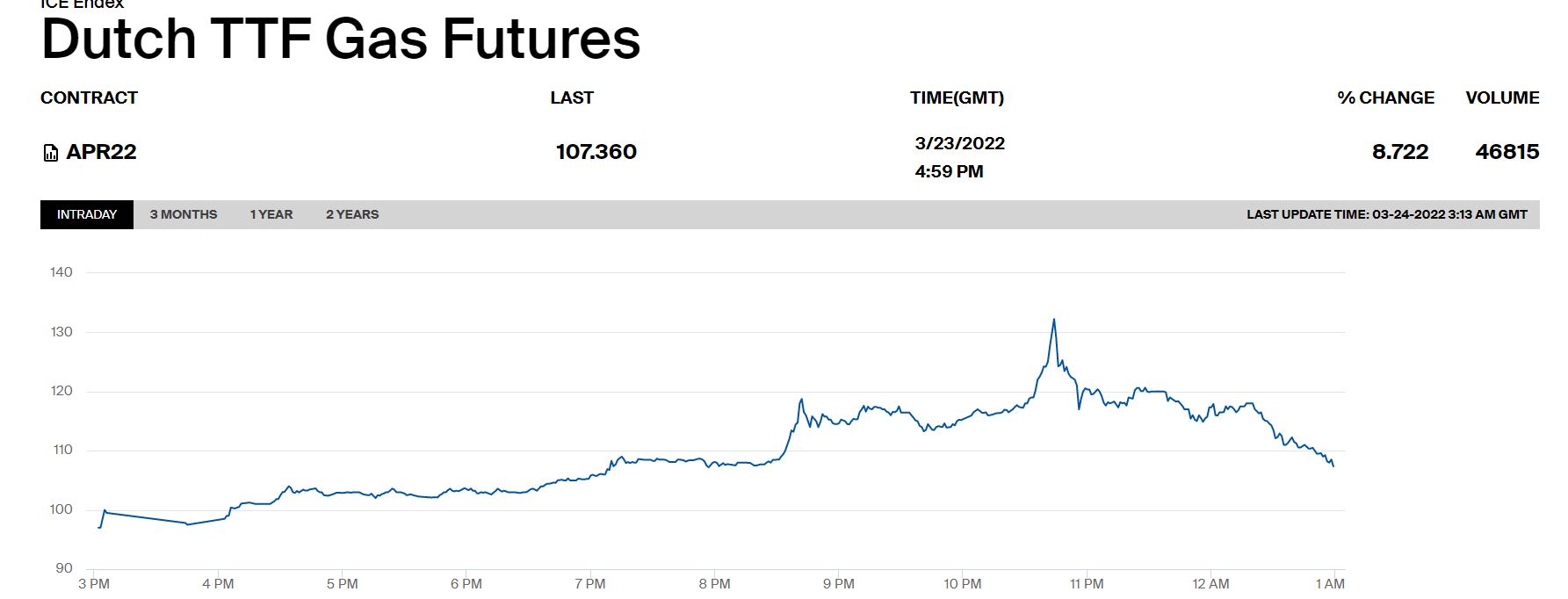The height and width of the screenshot is (599, 1568).
Task: Click the 140 price axis label
Action: (x=61, y=272)
